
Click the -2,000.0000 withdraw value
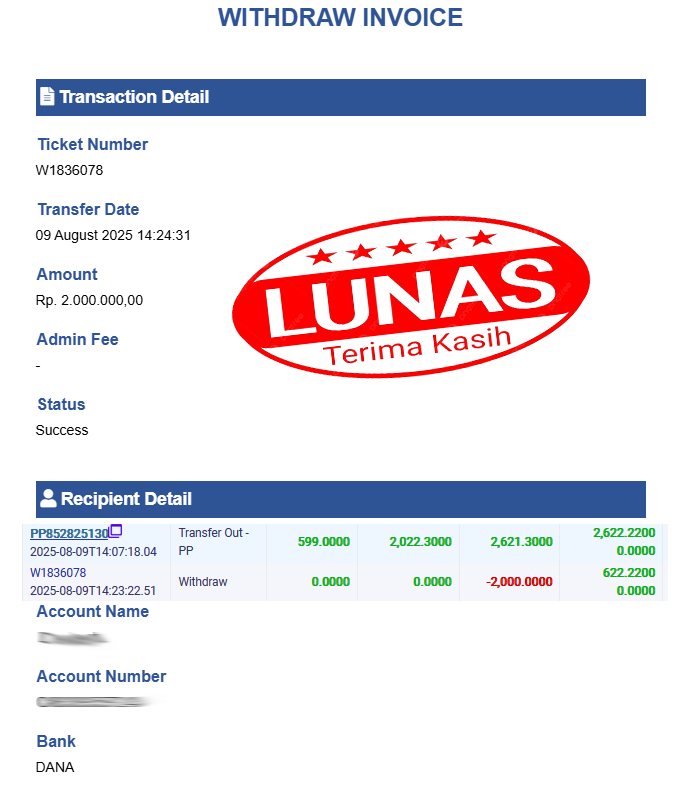[519, 581]
